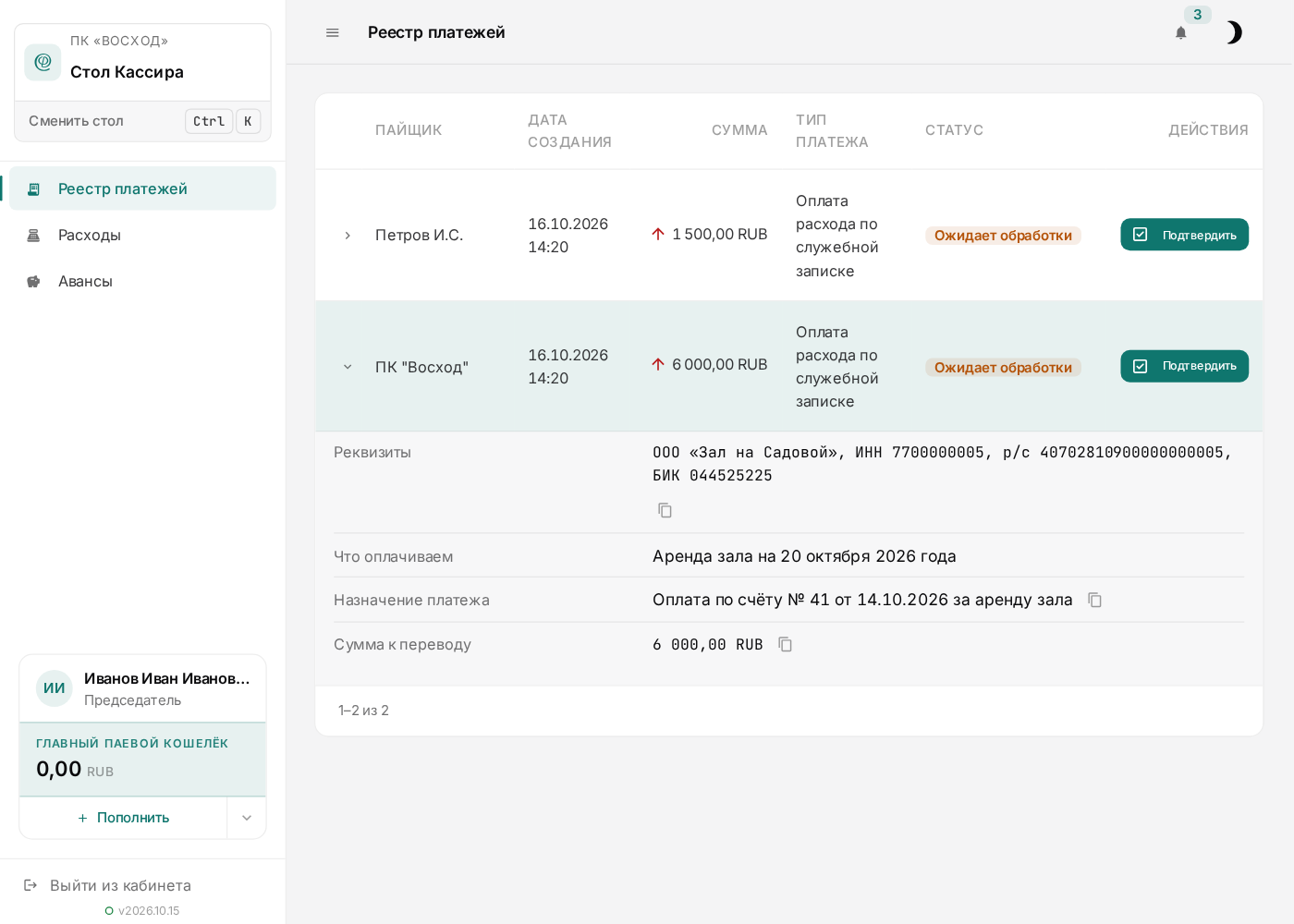Toggle dark mode moon icon
The height and width of the screenshot is (924, 1294).
click(x=1233, y=32)
